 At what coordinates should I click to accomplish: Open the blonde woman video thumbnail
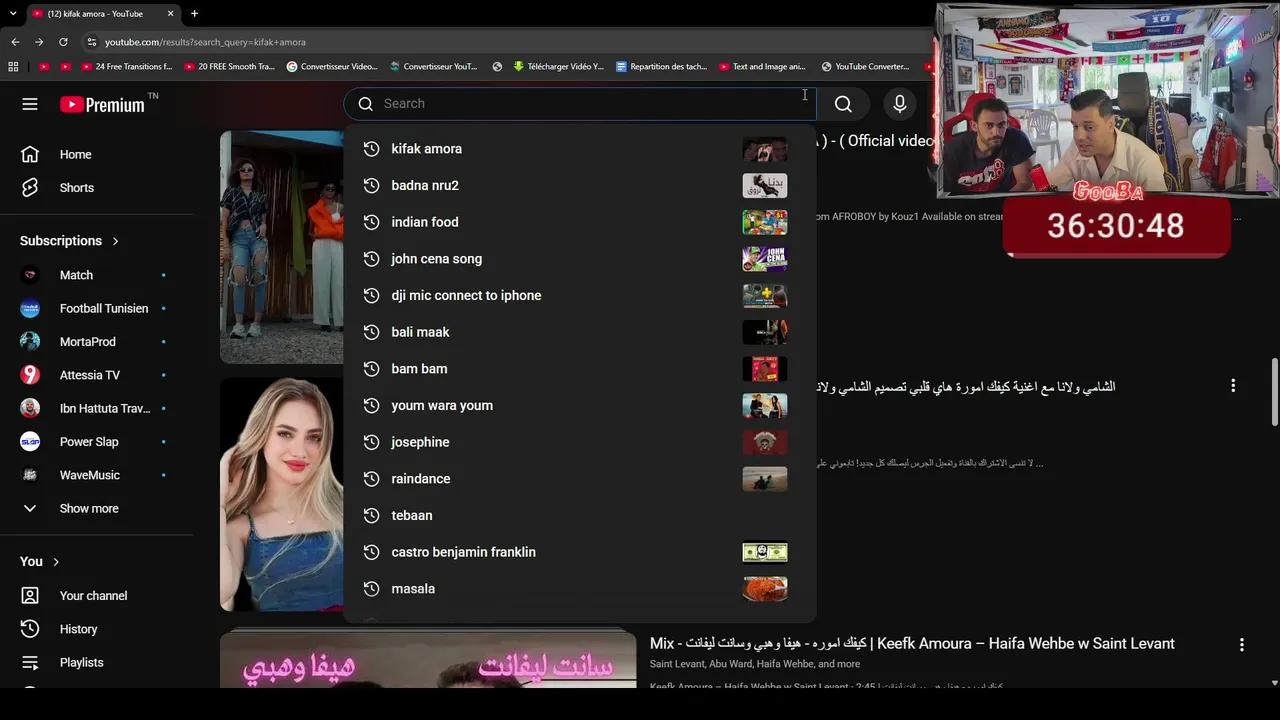(281, 494)
